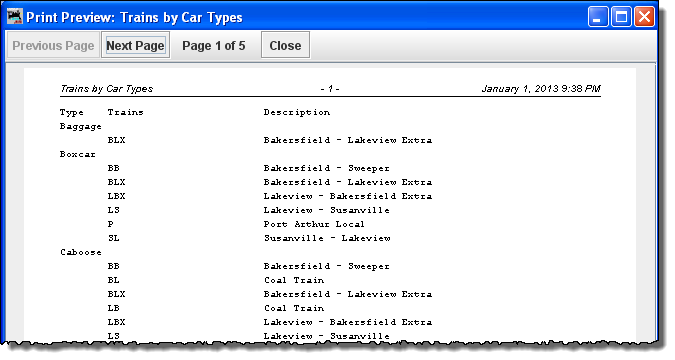
Task: Click the Next Page button
Action: (135, 45)
